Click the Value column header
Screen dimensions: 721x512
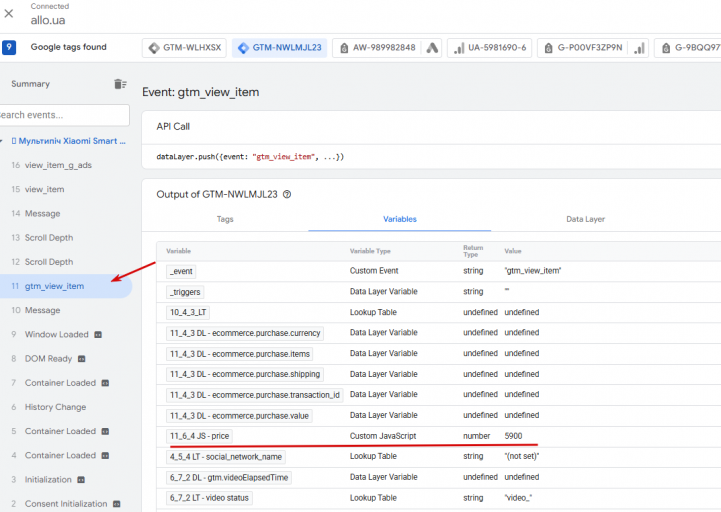click(x=513, y=251)
